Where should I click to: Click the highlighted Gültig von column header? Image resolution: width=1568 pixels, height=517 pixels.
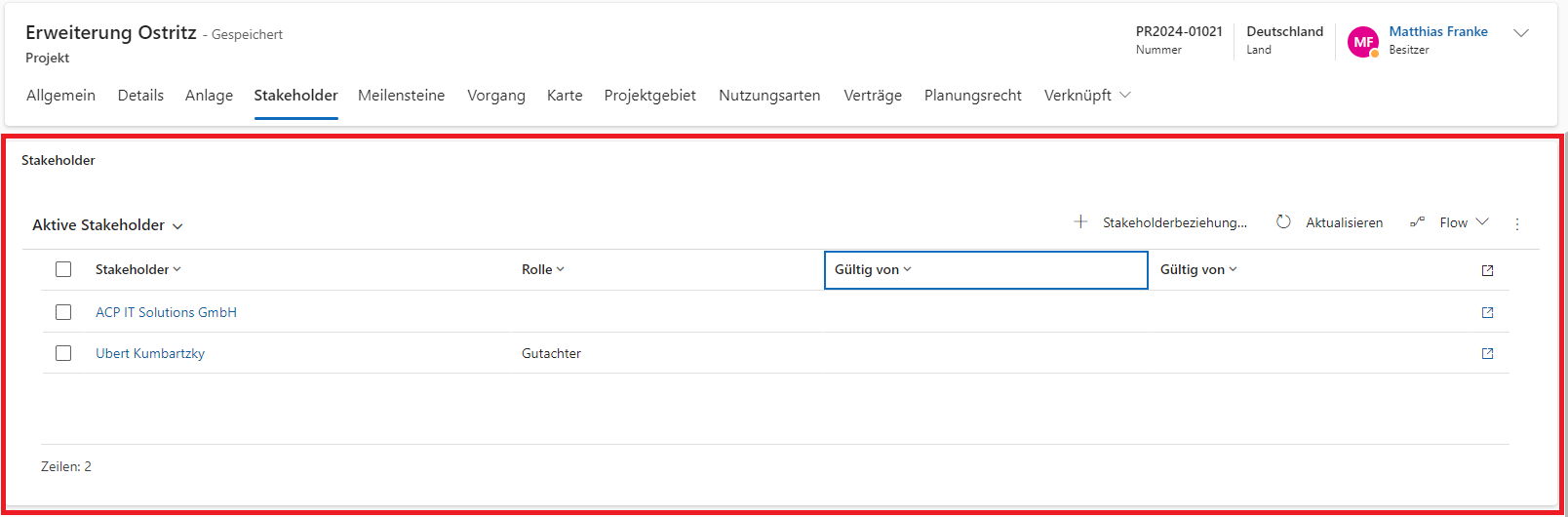tap(985, 270)
